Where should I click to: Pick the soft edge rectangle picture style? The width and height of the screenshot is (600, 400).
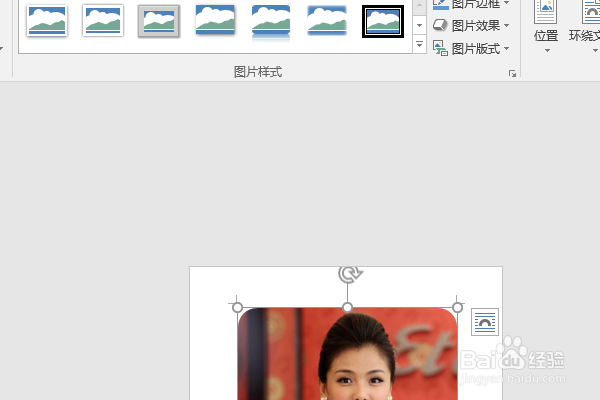(x=327, y=21)
